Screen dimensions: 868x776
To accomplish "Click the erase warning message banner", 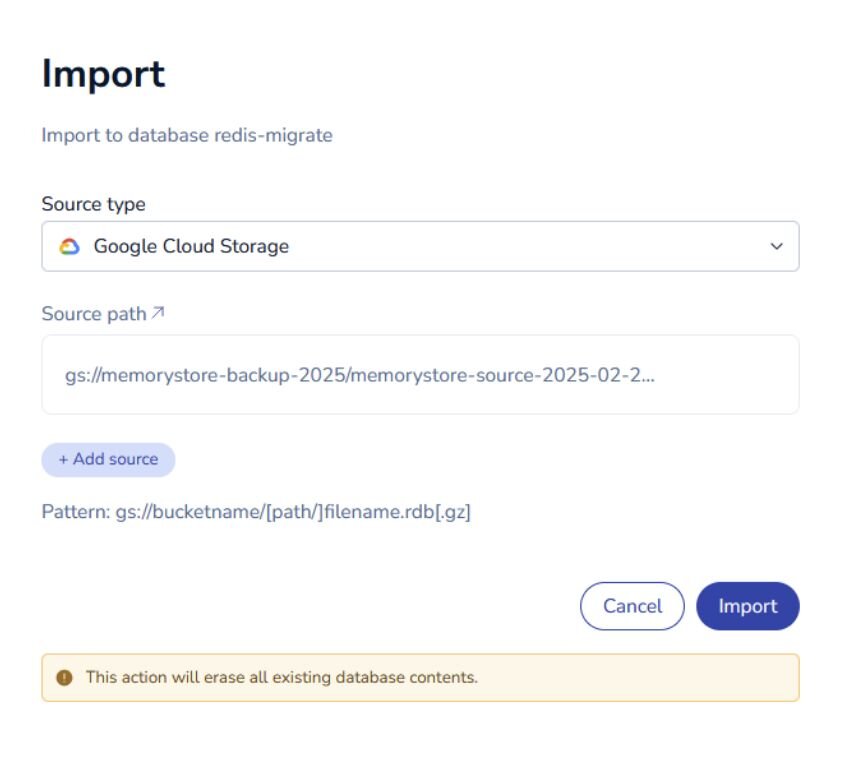I will coord(420,677).
